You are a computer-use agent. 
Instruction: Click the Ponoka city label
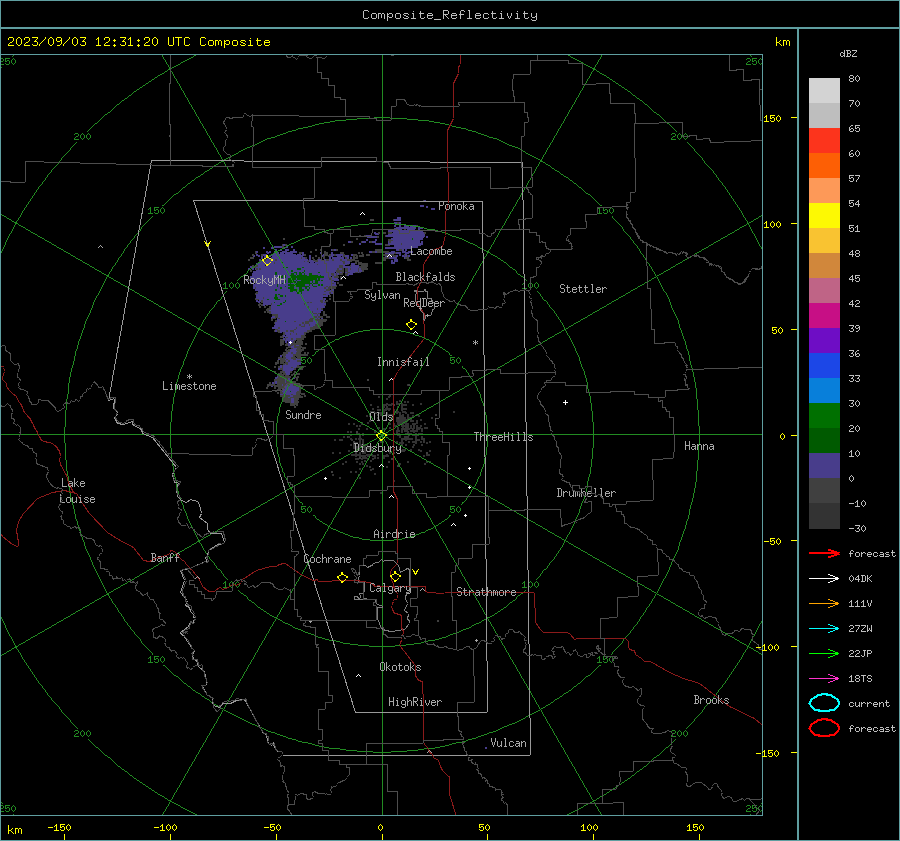[456, 206]
